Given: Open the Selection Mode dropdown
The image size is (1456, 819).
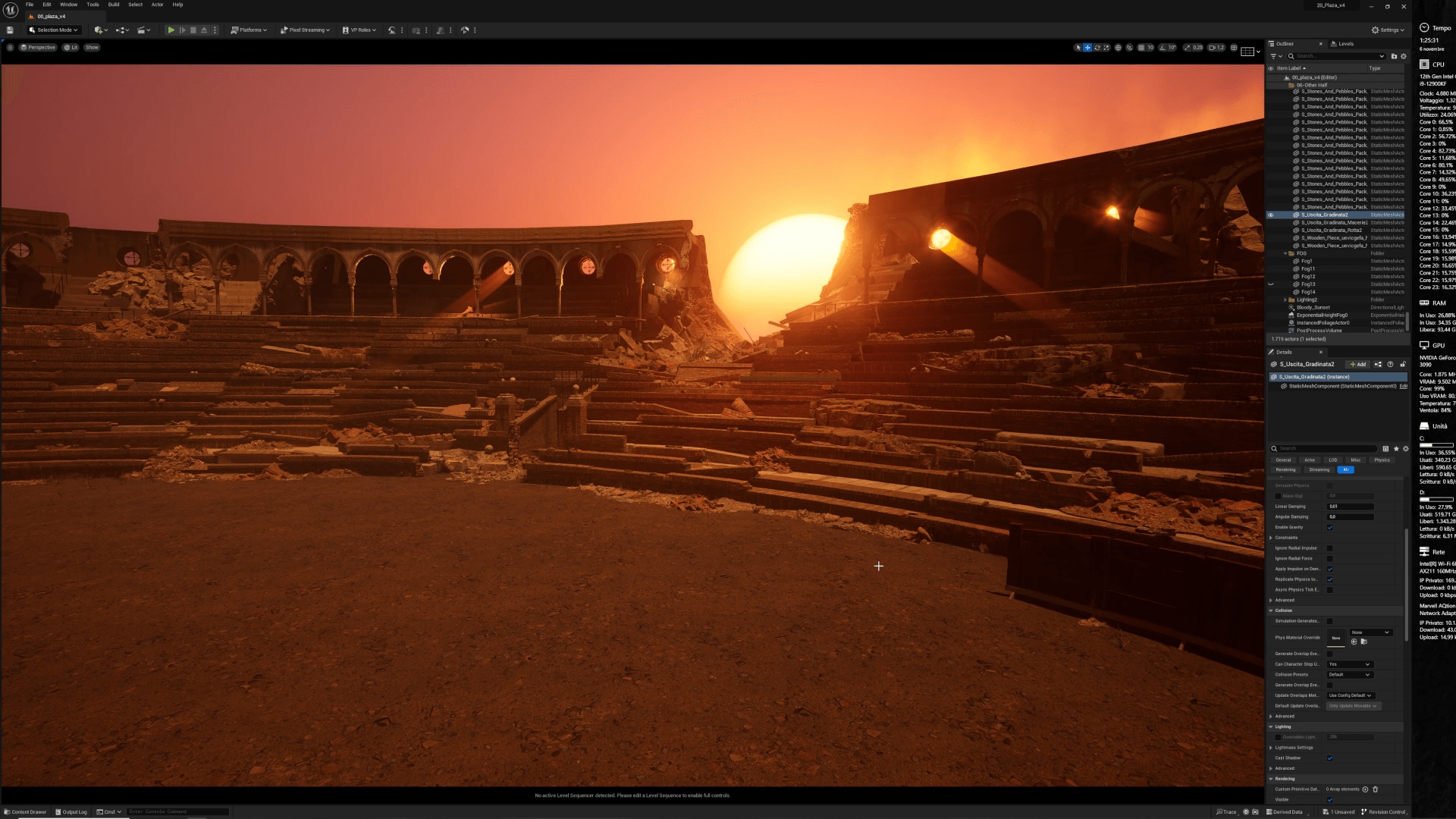Looking at the screenshot, I should tap(53, 30).
